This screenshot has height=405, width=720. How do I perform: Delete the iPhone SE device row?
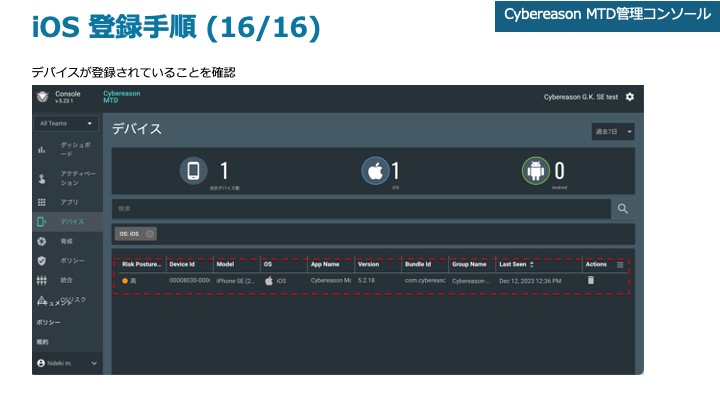591,280
